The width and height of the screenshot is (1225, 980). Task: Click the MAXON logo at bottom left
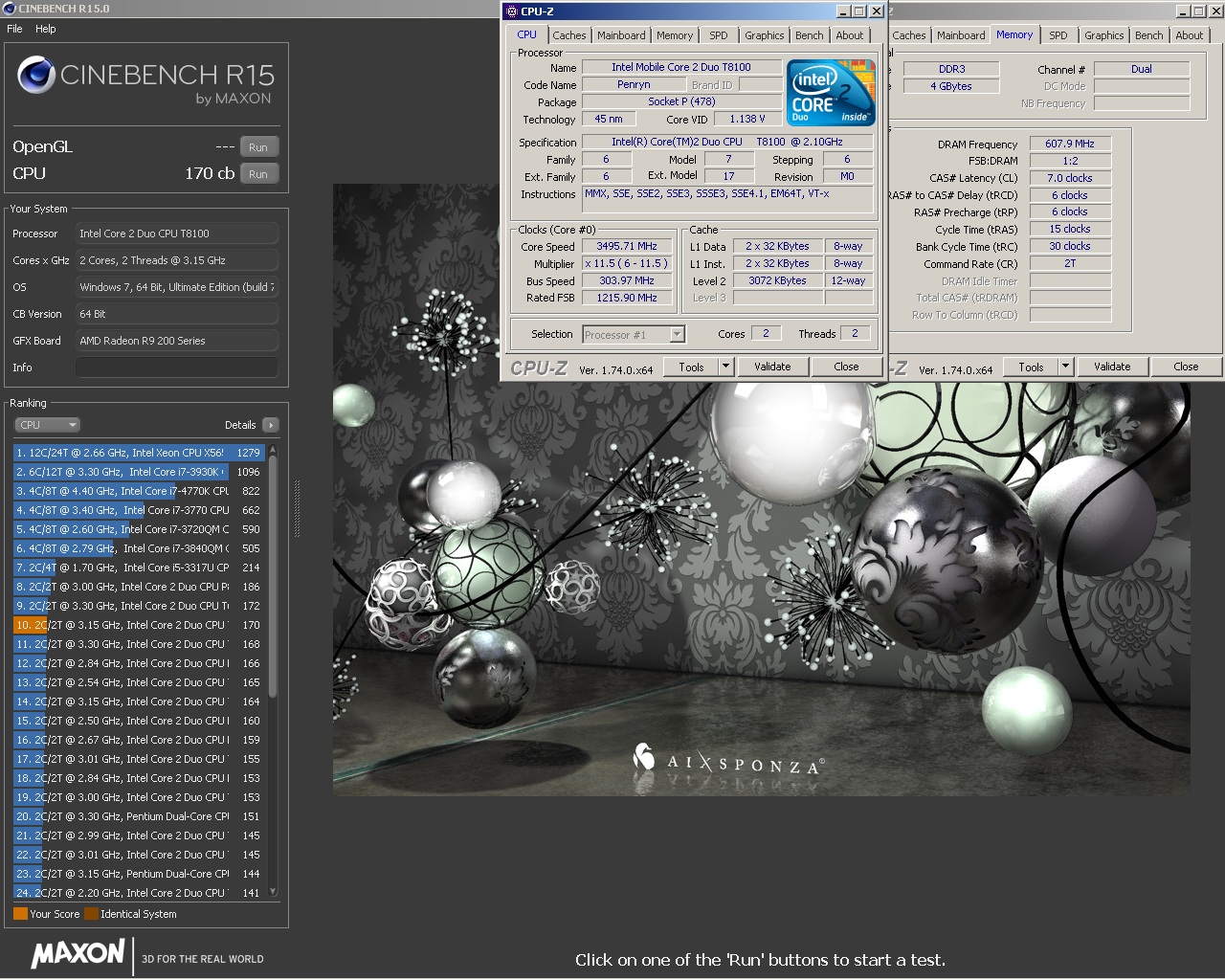[x=78, y=953]
